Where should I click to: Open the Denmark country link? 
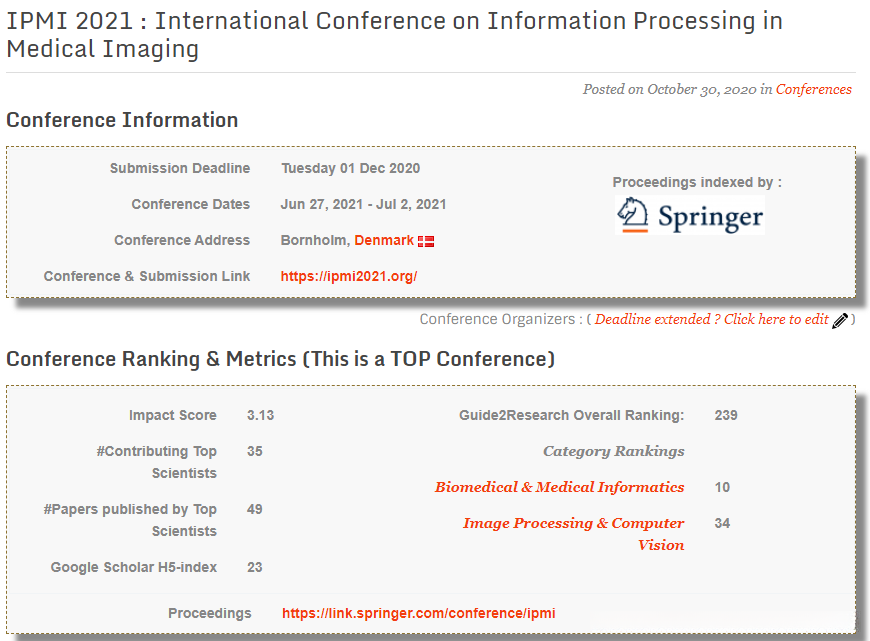point(384,240)
